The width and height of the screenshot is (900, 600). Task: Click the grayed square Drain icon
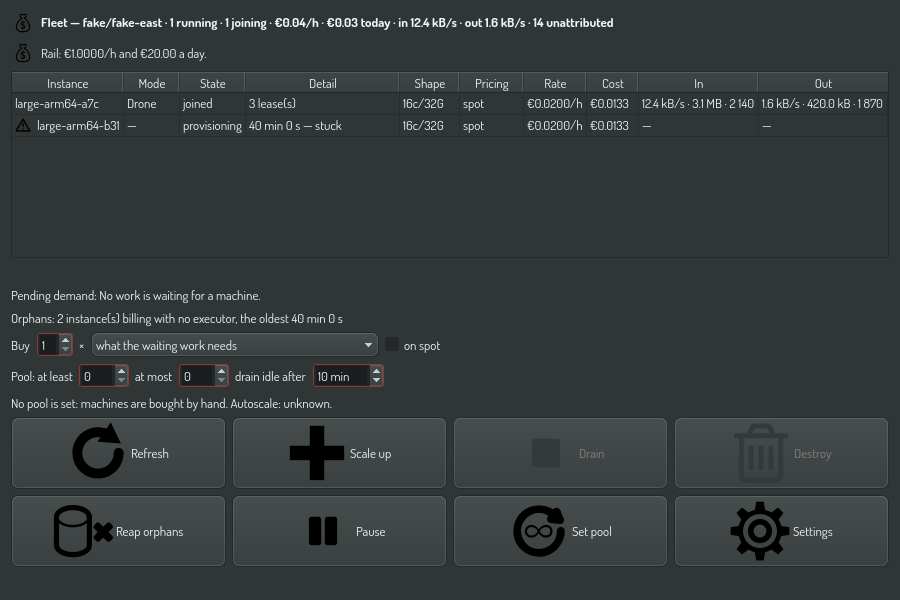(x=546, y=452)
